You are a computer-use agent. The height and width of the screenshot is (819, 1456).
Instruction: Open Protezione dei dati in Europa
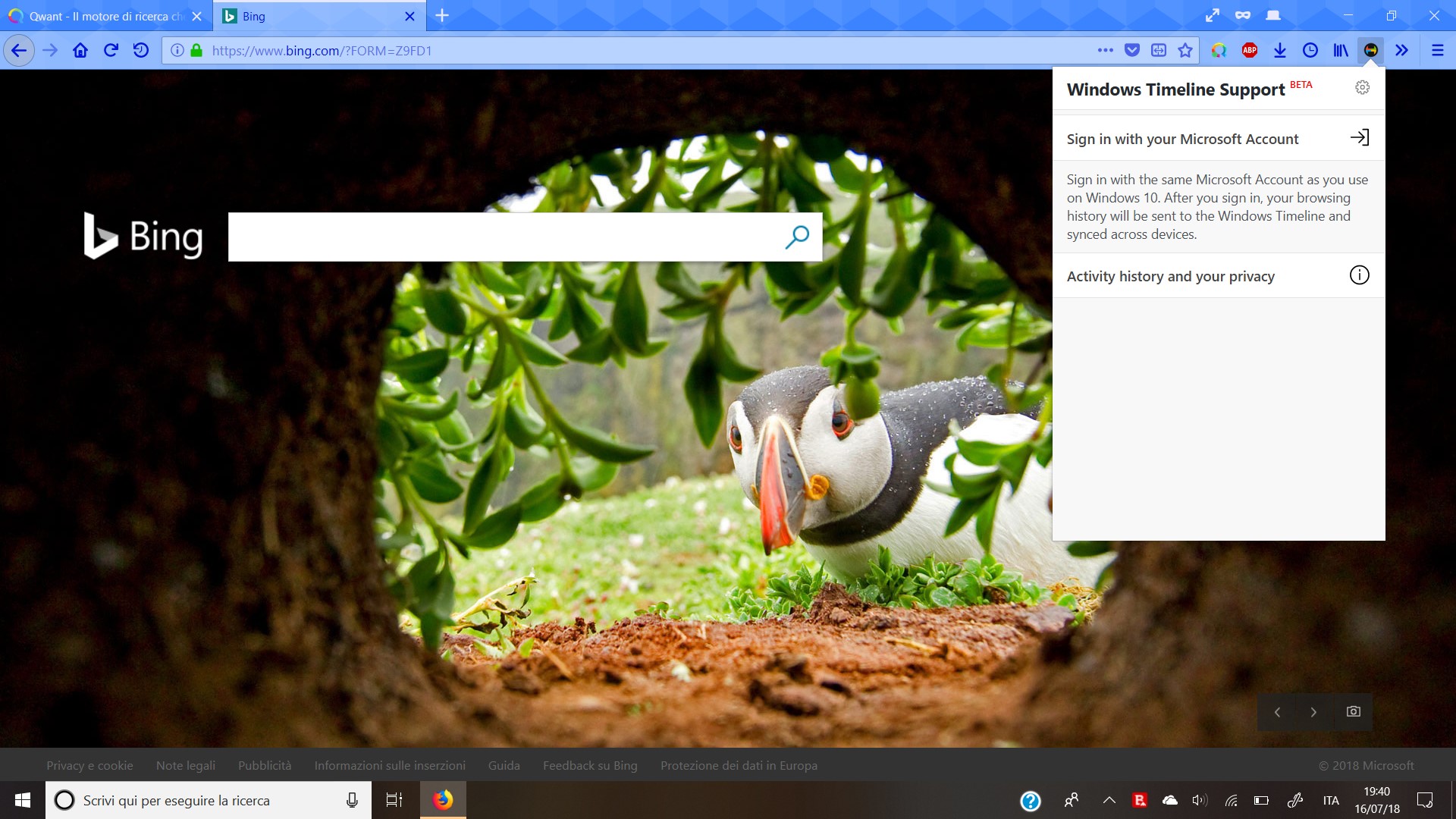[739, 766]
